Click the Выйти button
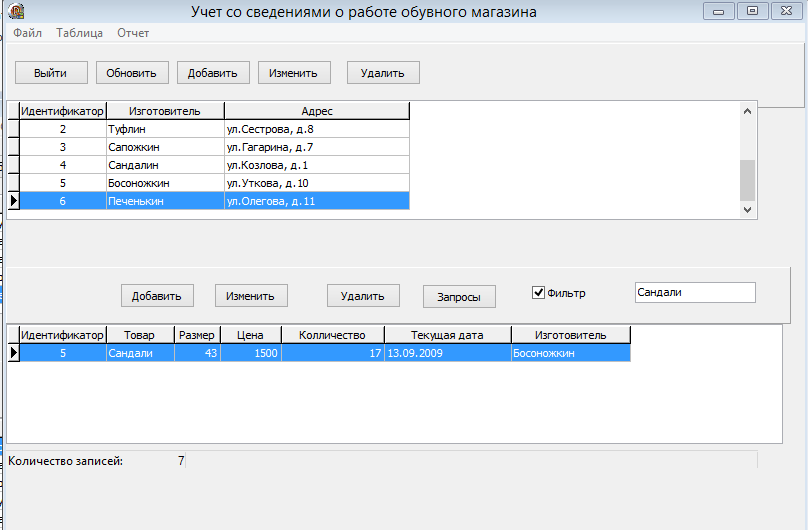Screen dimensions: 808x530 (51, 73)
